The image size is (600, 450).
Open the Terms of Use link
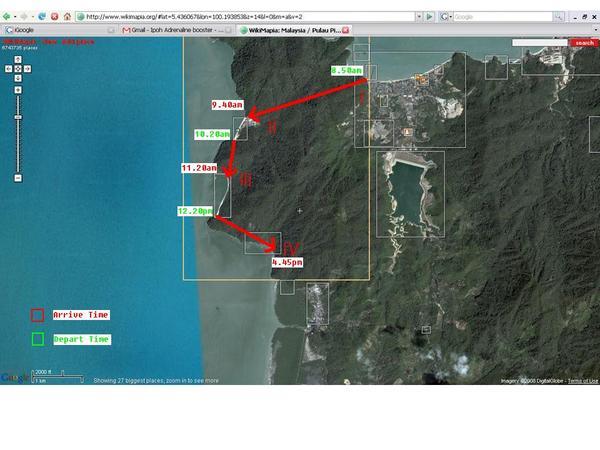point(583,381)
